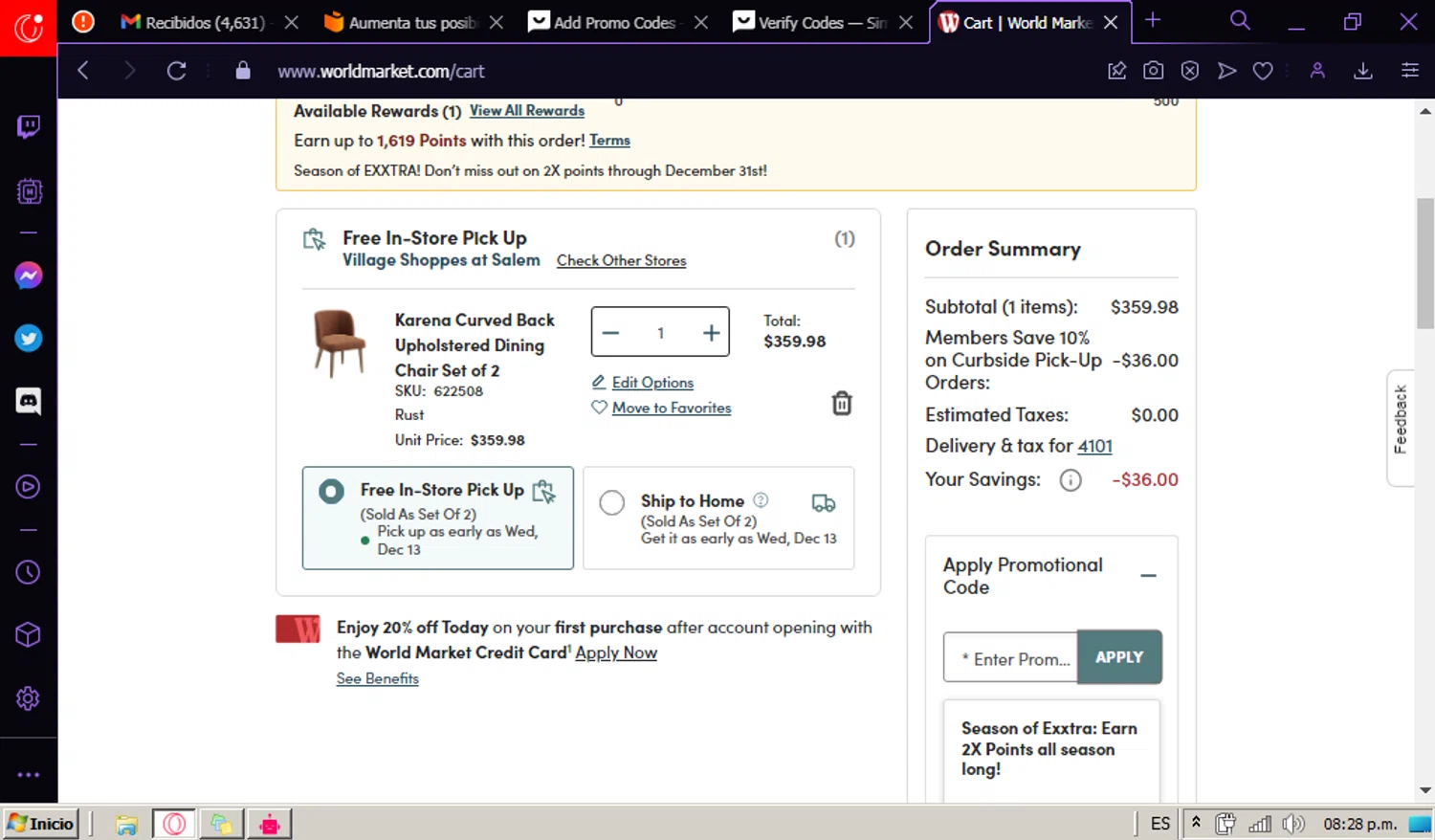Click the Opera taskbar button
Image resolution: width=1435 pixels, height=840 pixels.
(174, 824)
